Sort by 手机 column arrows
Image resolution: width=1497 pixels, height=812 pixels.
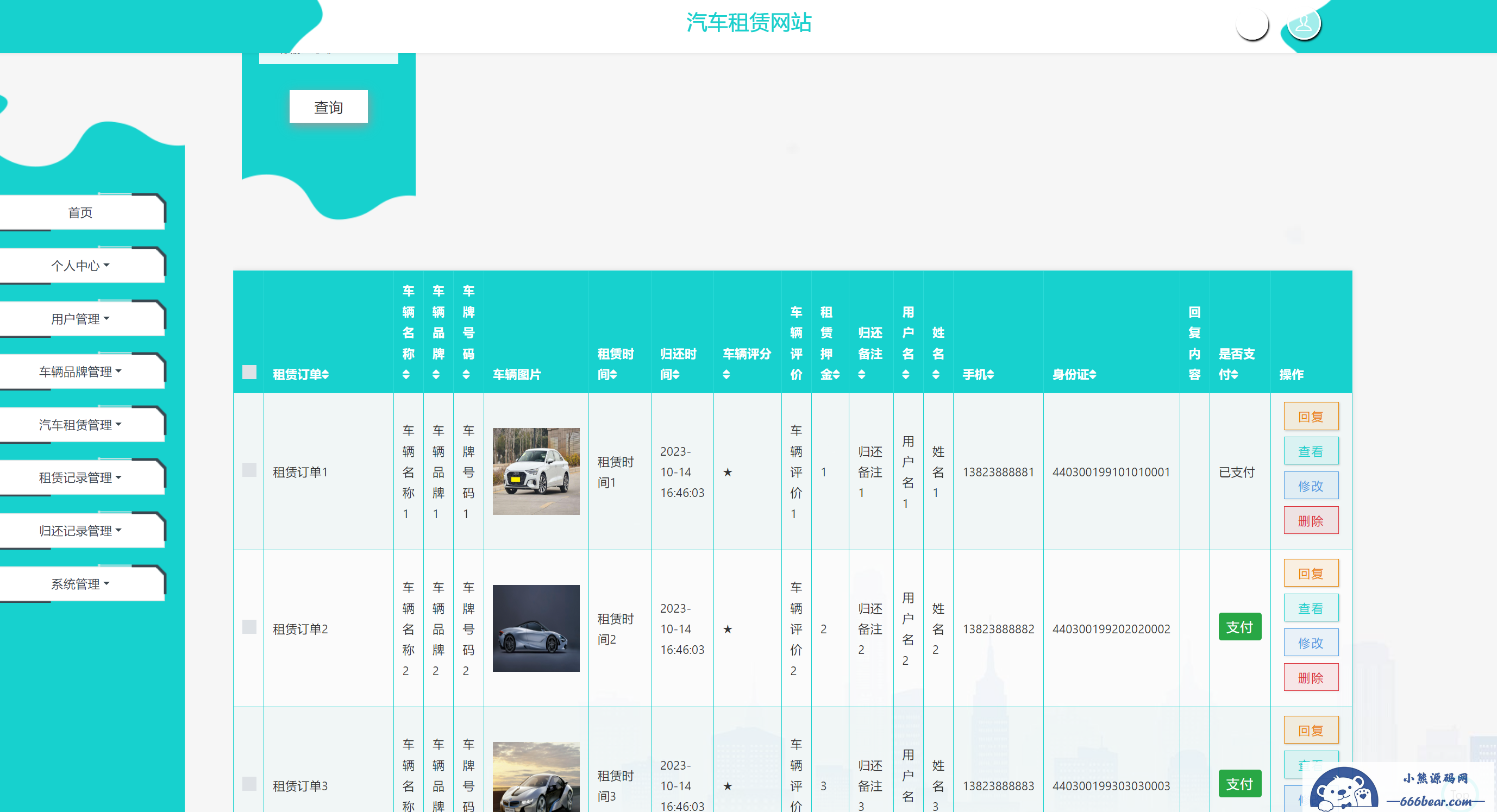[x=990, y=375]
